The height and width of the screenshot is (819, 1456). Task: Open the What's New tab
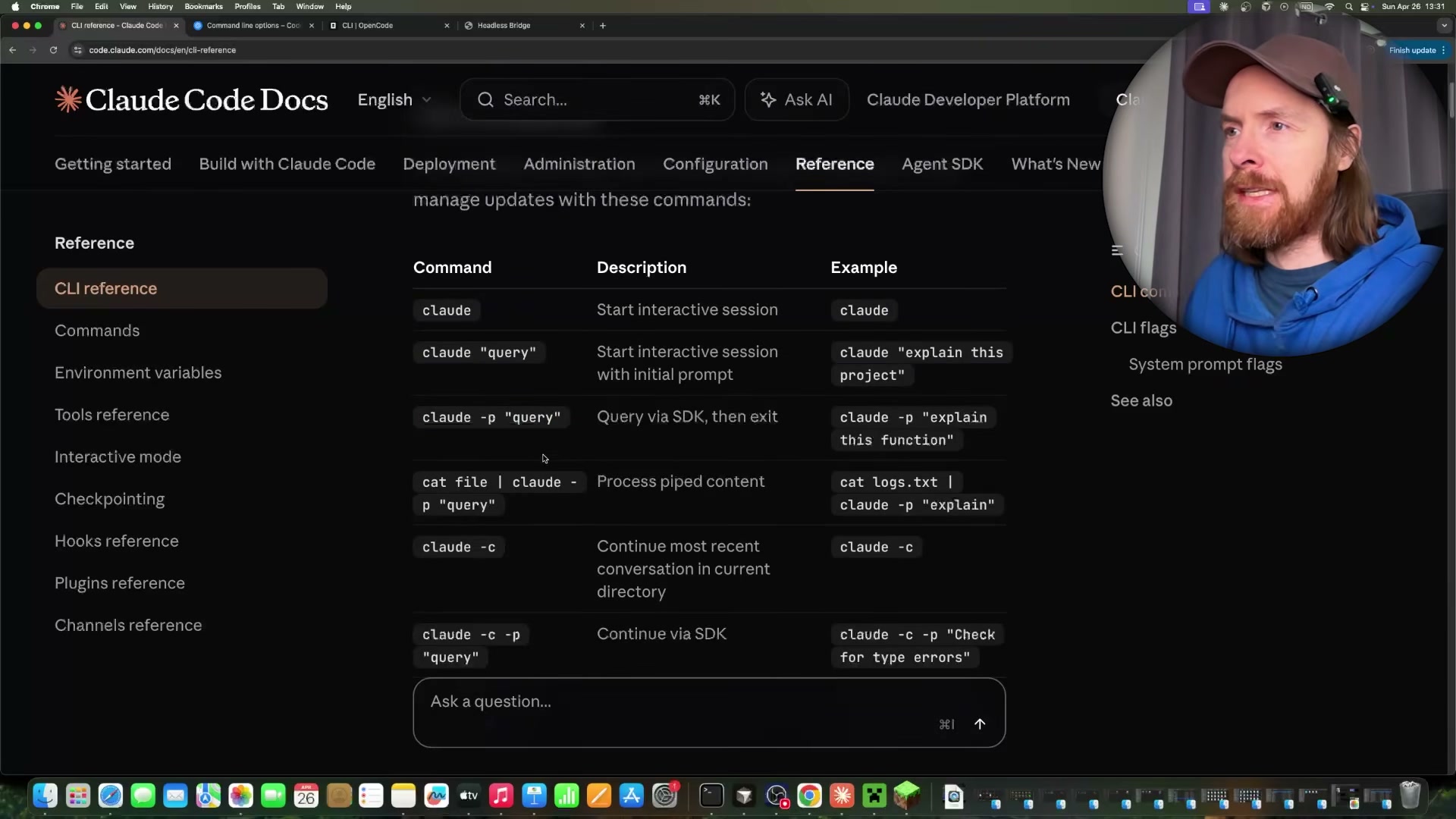[1056, 164]
